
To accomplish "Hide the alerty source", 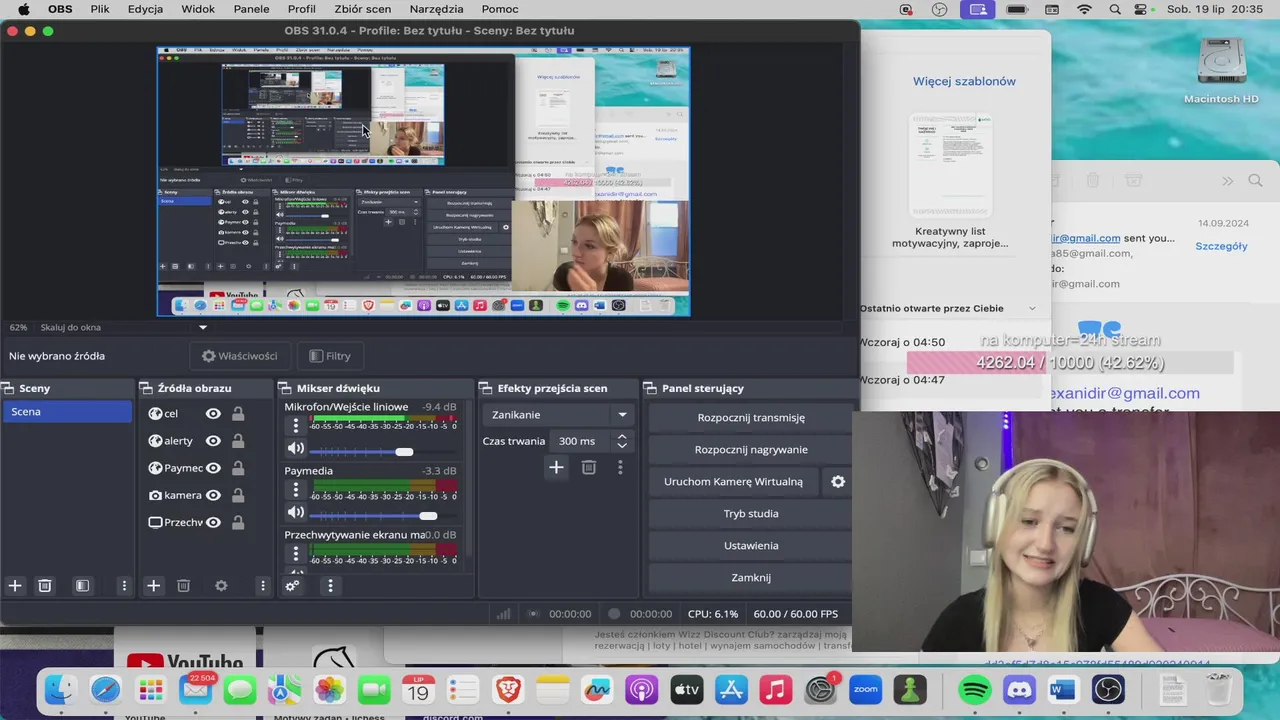I will (213, 441).
